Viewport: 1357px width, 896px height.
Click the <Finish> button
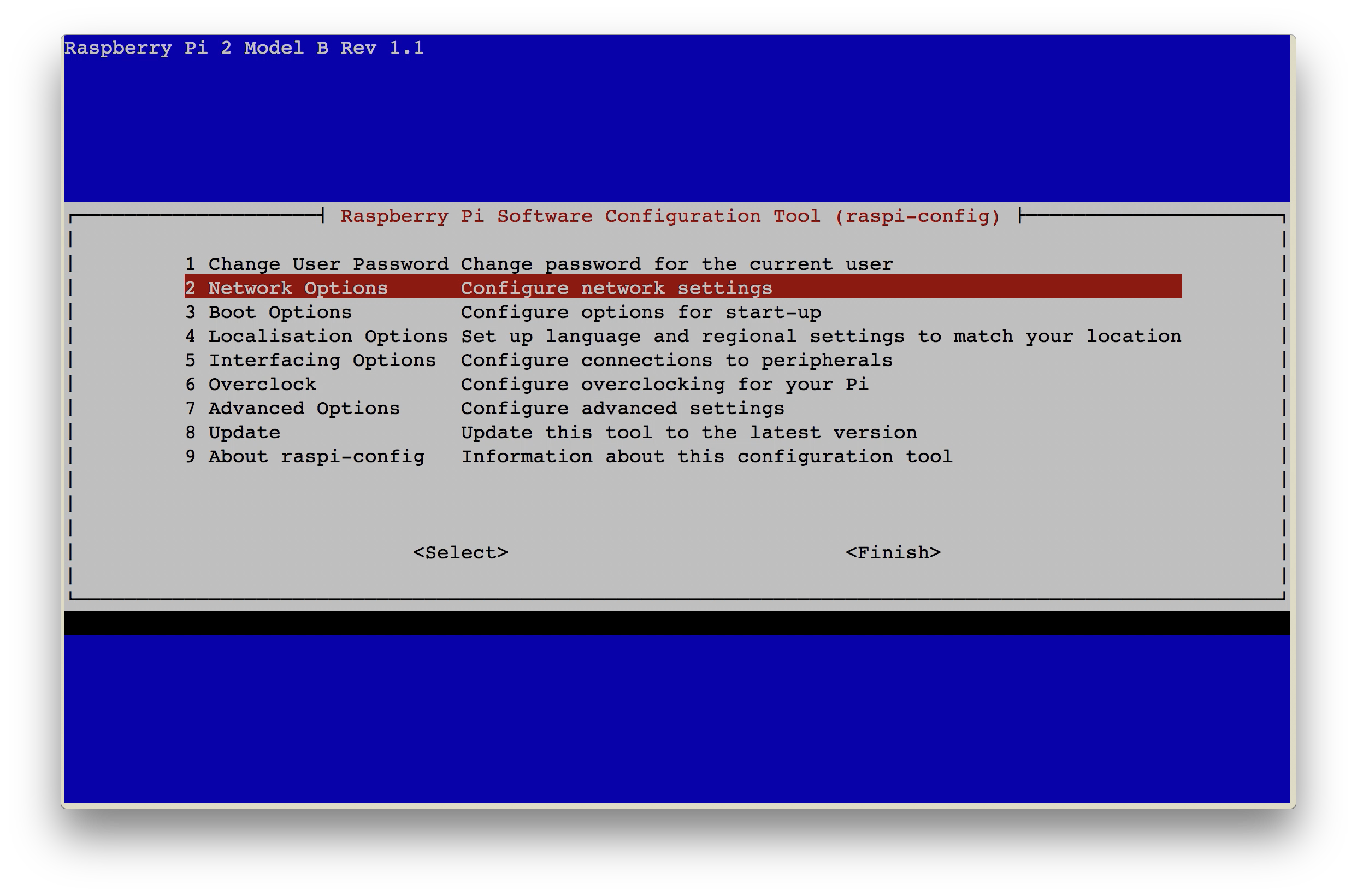893,552
